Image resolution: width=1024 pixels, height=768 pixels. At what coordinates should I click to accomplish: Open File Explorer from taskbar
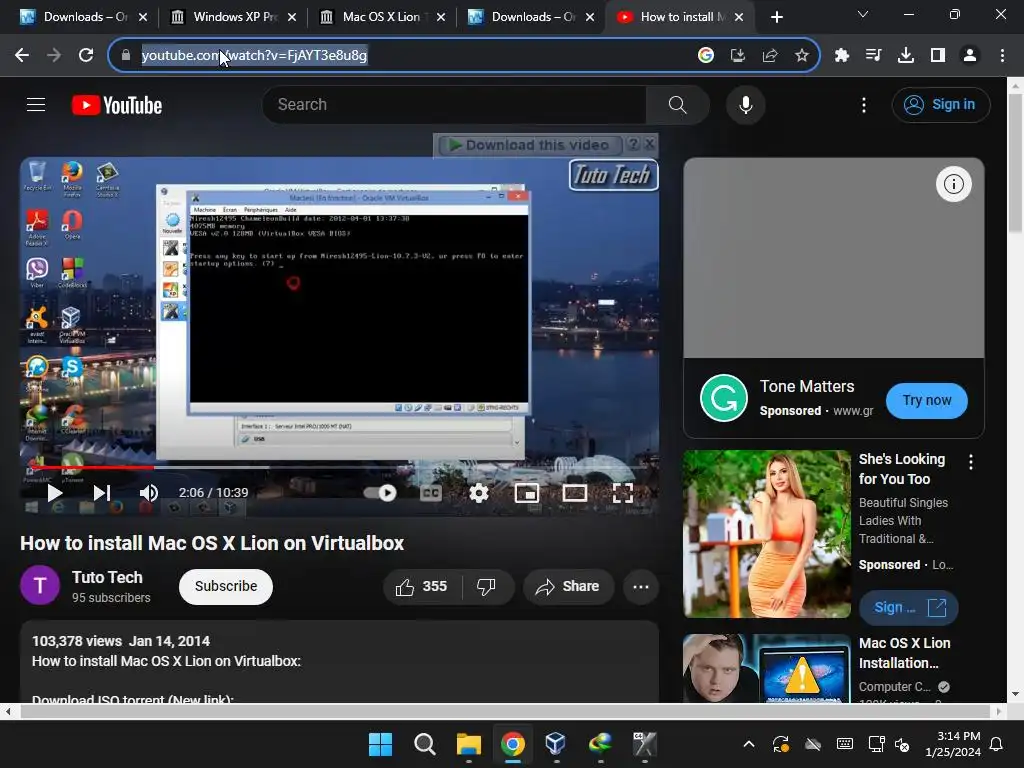coord(468,744)
